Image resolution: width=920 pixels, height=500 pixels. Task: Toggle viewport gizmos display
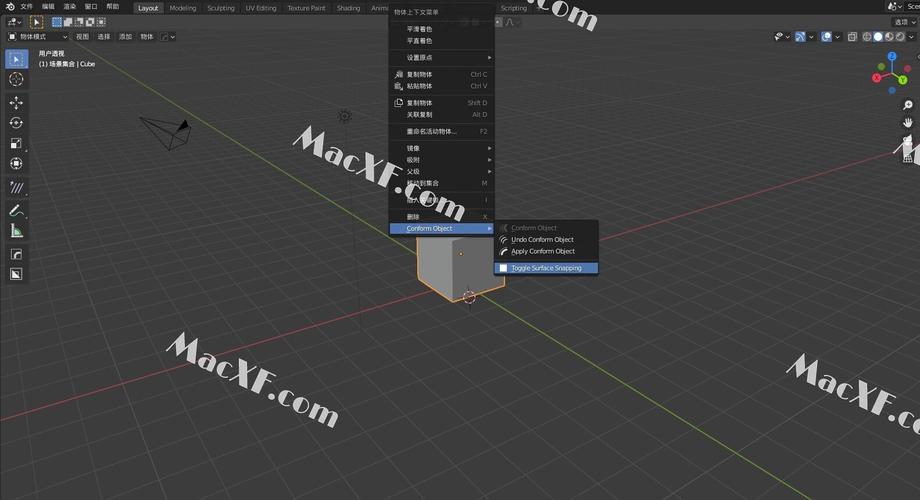click(x=800, y=36)
